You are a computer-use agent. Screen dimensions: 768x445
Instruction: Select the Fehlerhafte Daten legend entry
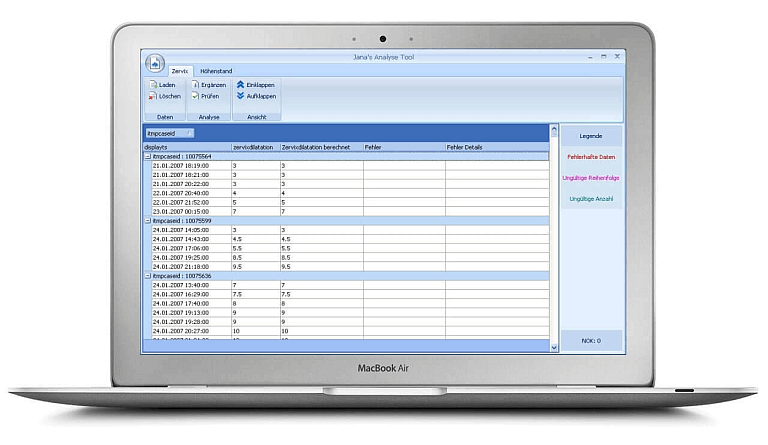coord(591,157)
